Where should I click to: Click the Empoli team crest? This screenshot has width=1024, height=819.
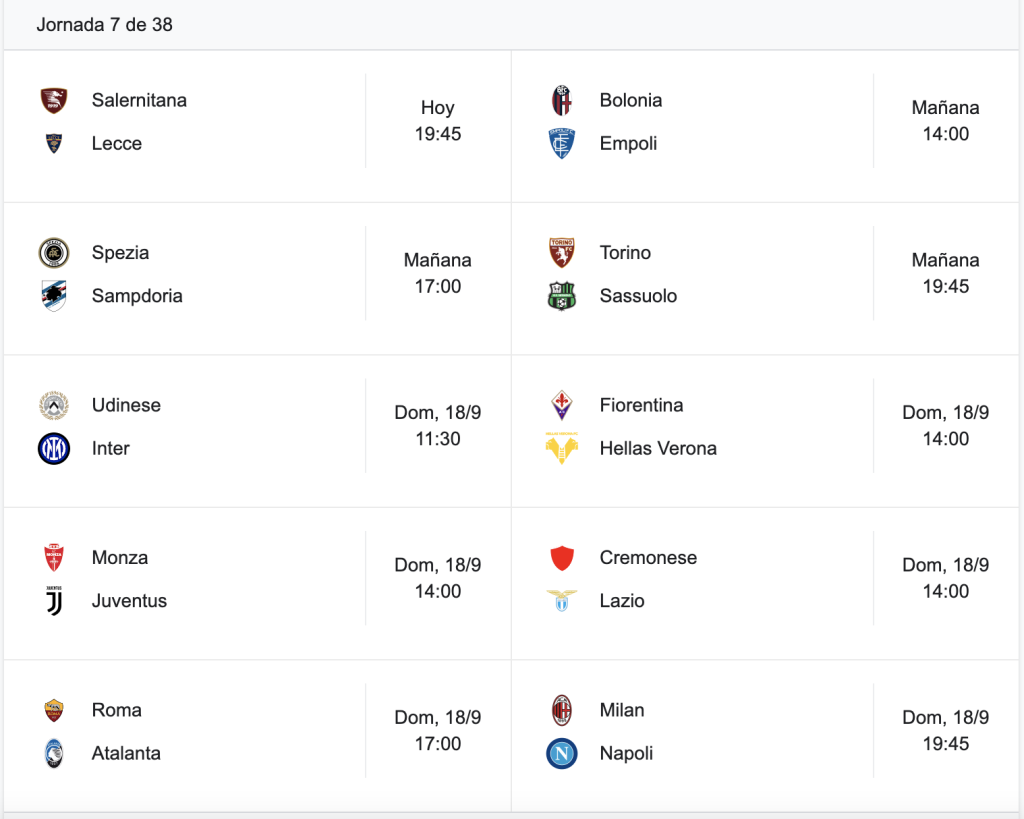click(x=562, y=144)
